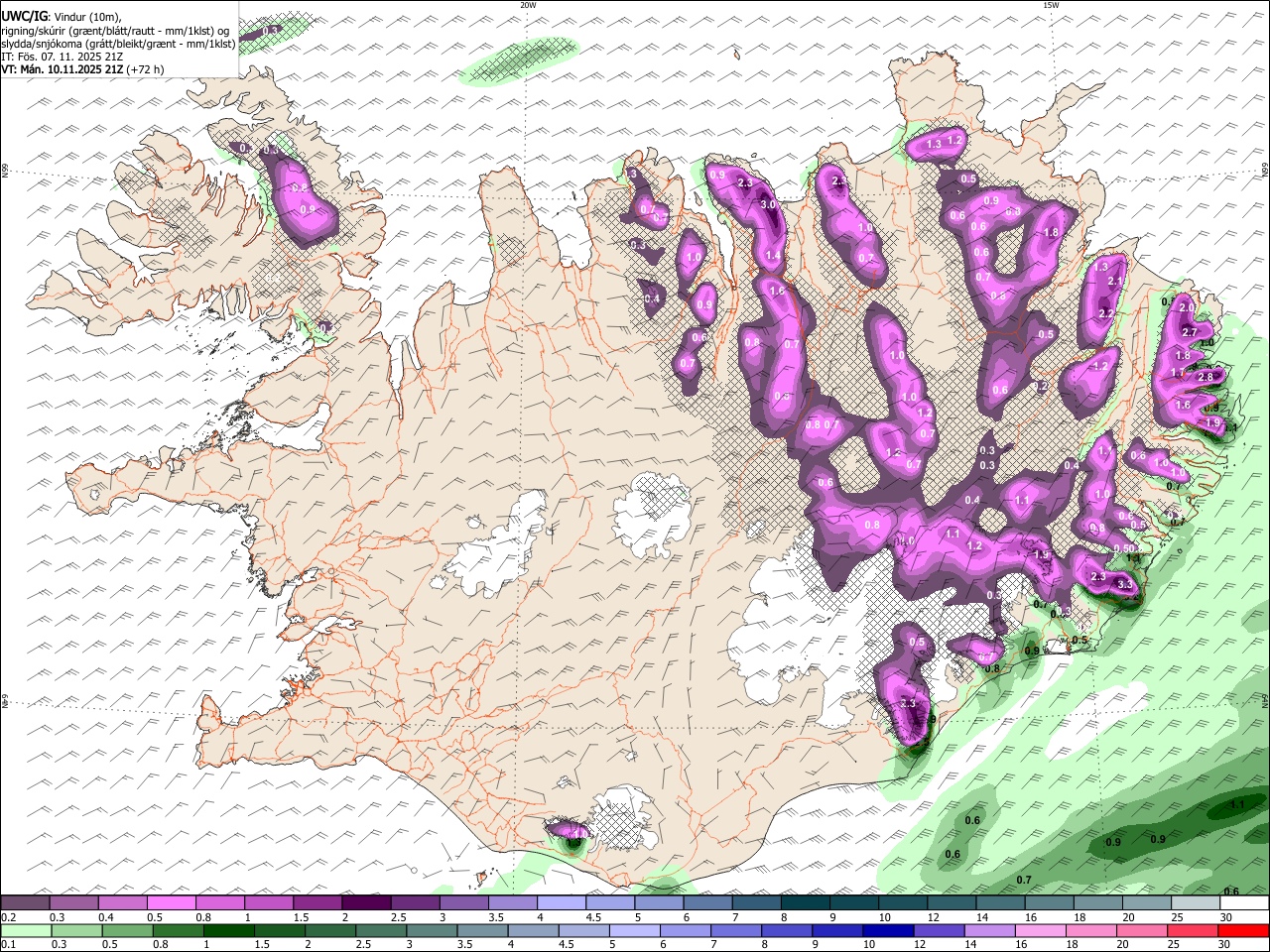Select the white 30 swatch in the upper legend row

click(x=1245, y=903)
